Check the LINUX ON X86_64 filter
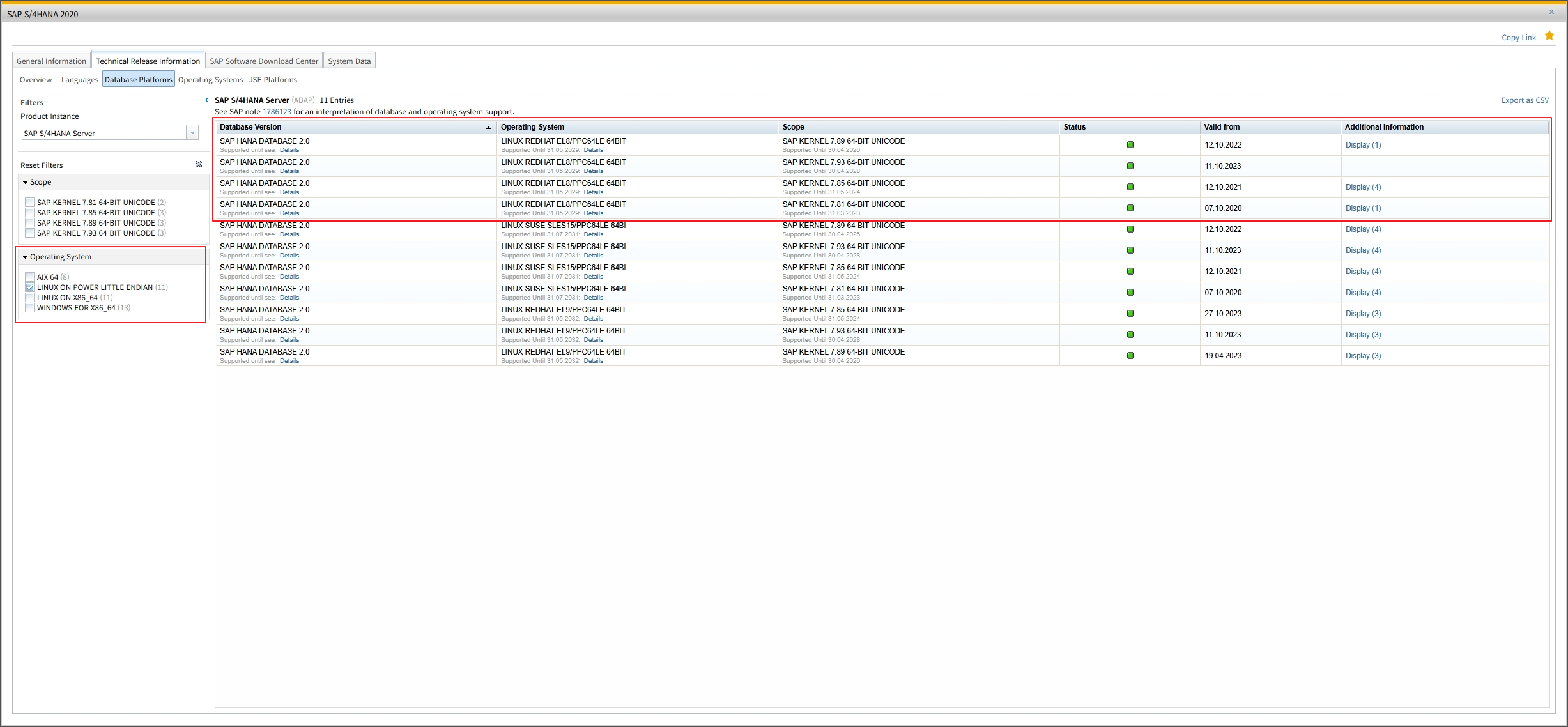Screen dimensions: 1568x727 [29, 298]
